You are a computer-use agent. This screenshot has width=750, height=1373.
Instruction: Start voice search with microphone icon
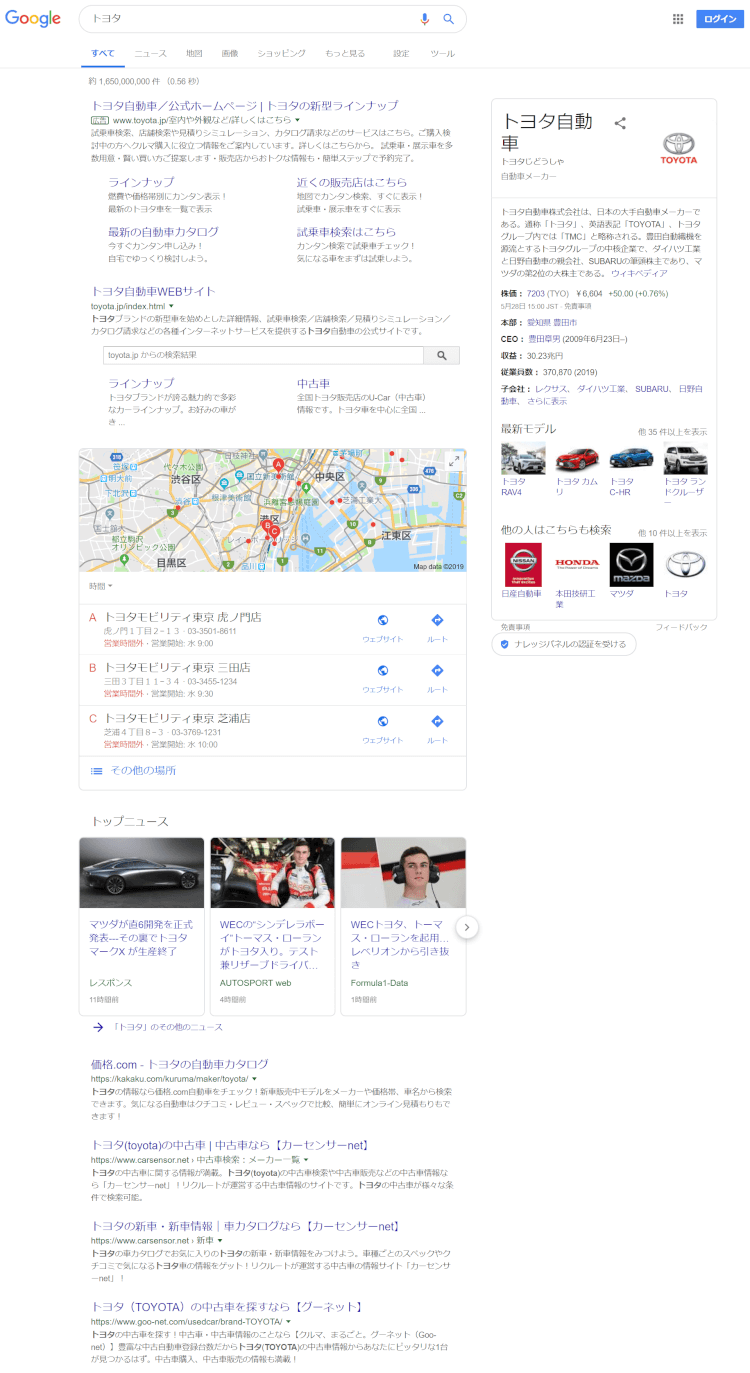pyautogui.click(x=425, y=19)
